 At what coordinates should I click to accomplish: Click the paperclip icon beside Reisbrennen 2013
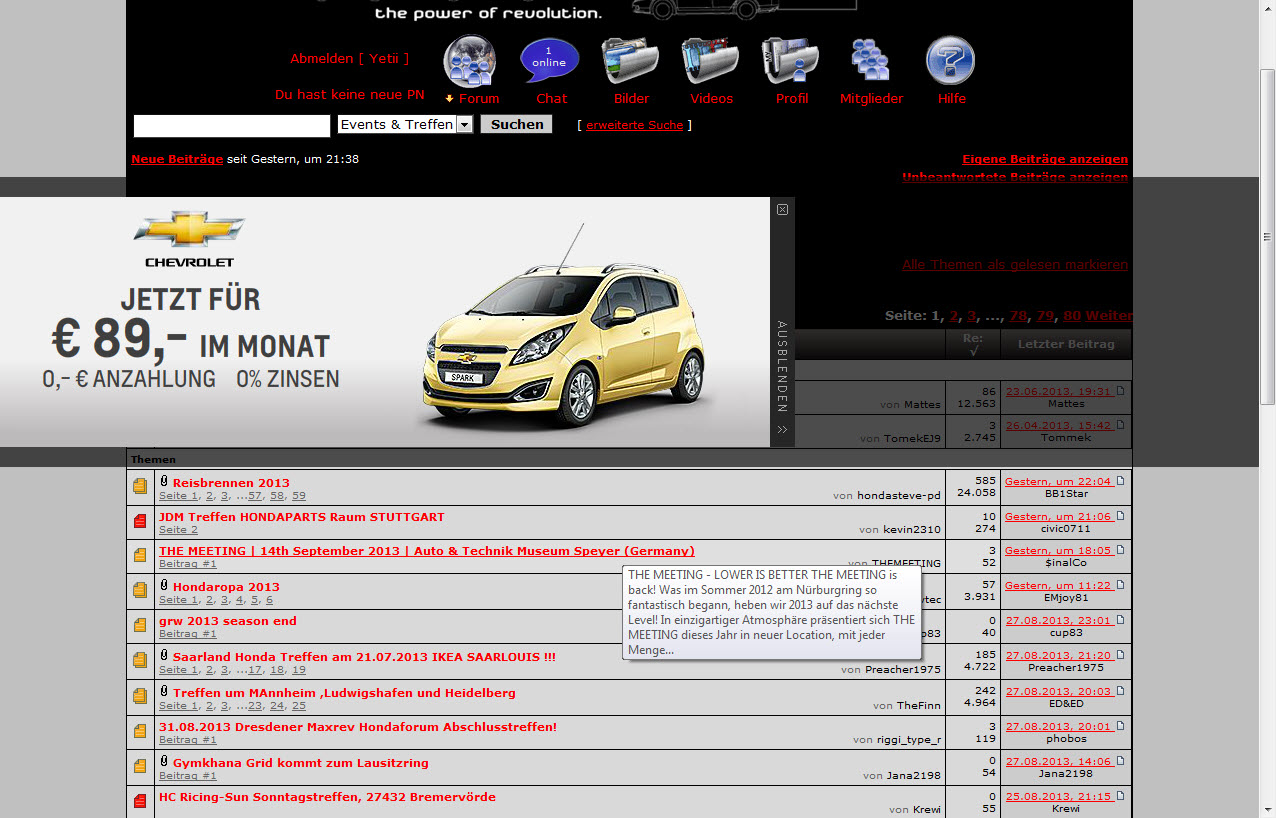[164, 483]
